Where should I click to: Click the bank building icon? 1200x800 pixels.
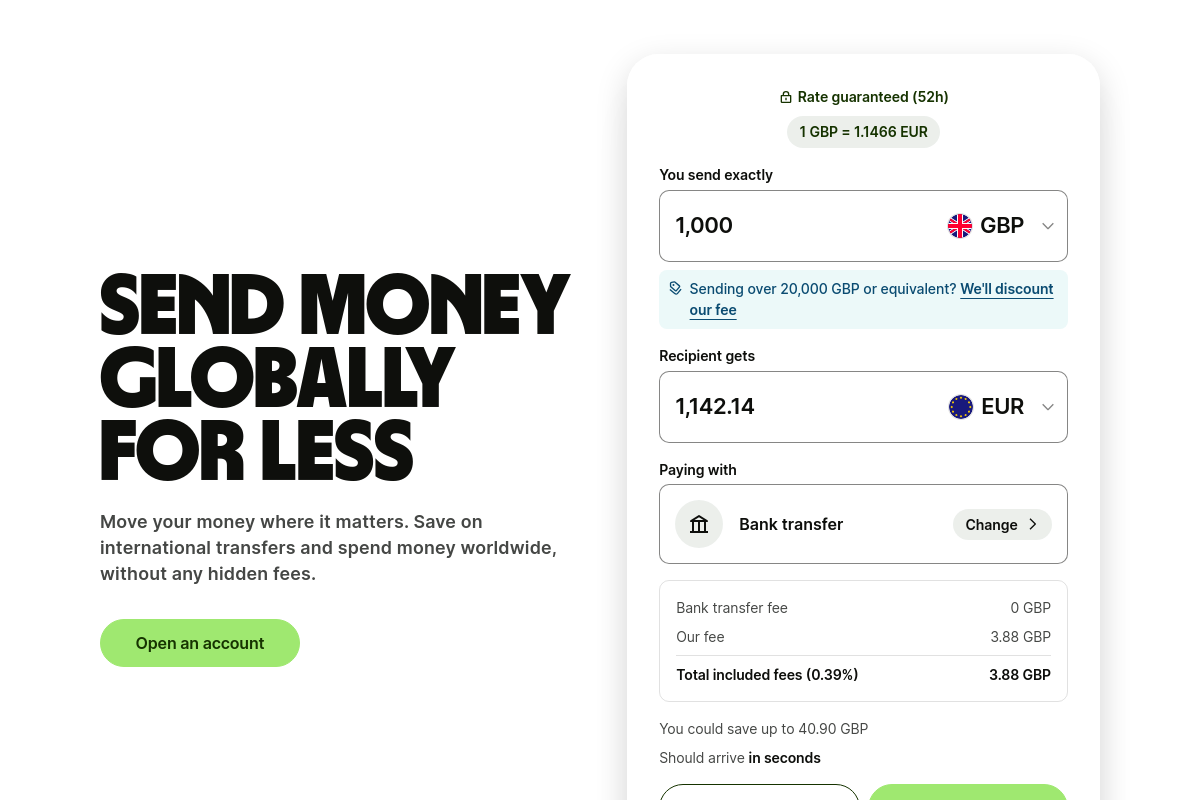(x=699, y=524)
